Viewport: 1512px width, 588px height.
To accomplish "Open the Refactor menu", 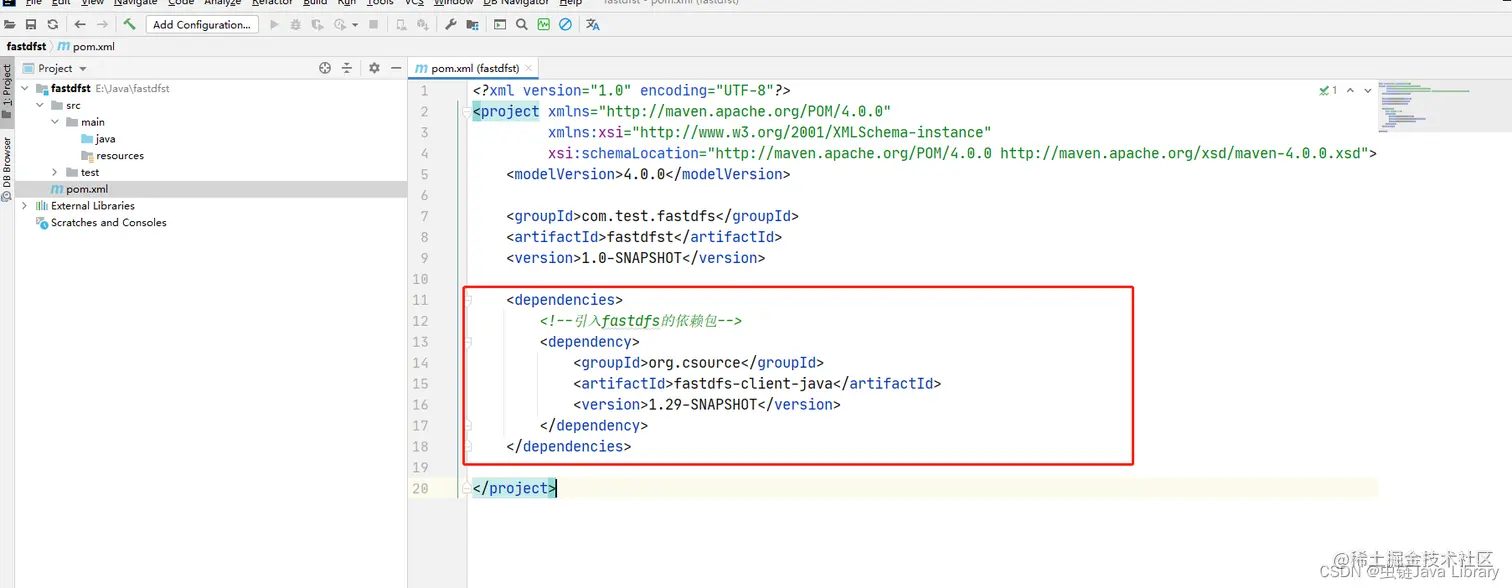I will 272,3.
